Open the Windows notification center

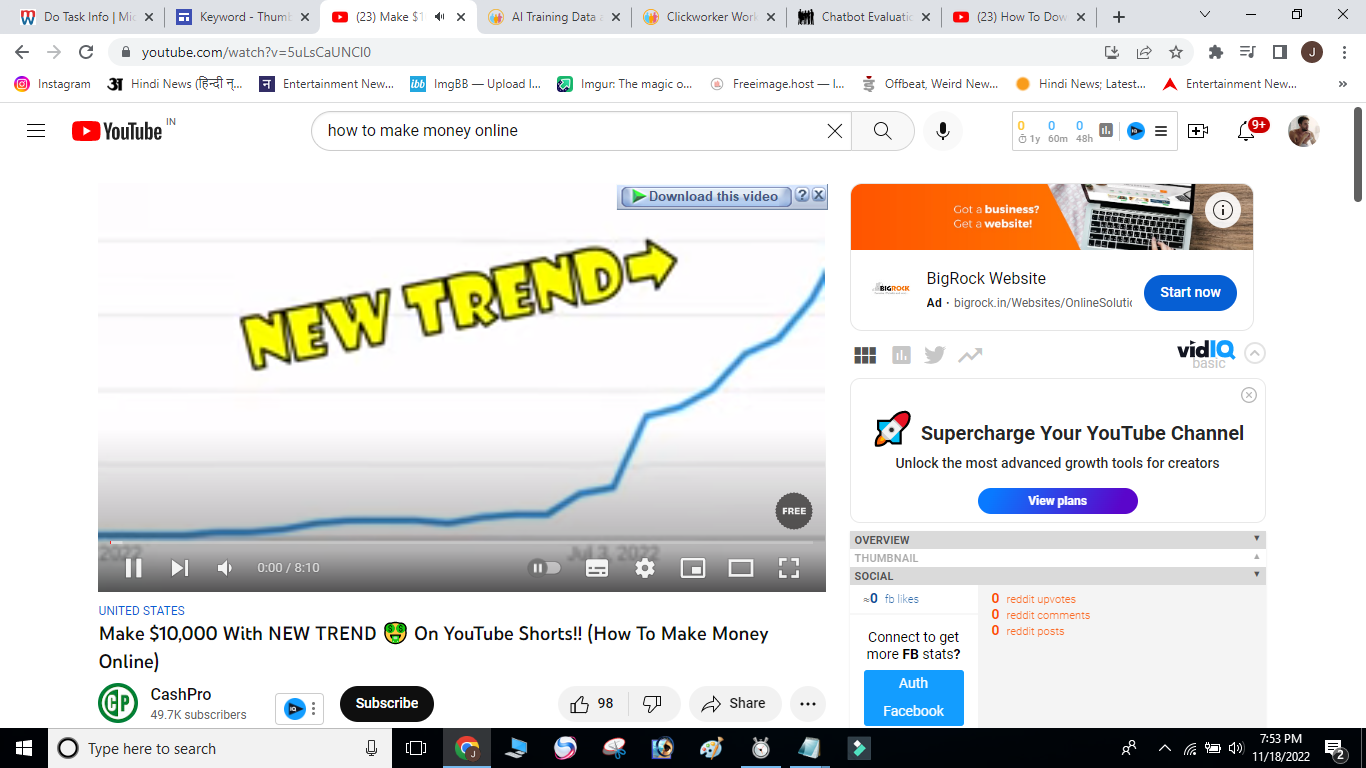[1335, 748]
